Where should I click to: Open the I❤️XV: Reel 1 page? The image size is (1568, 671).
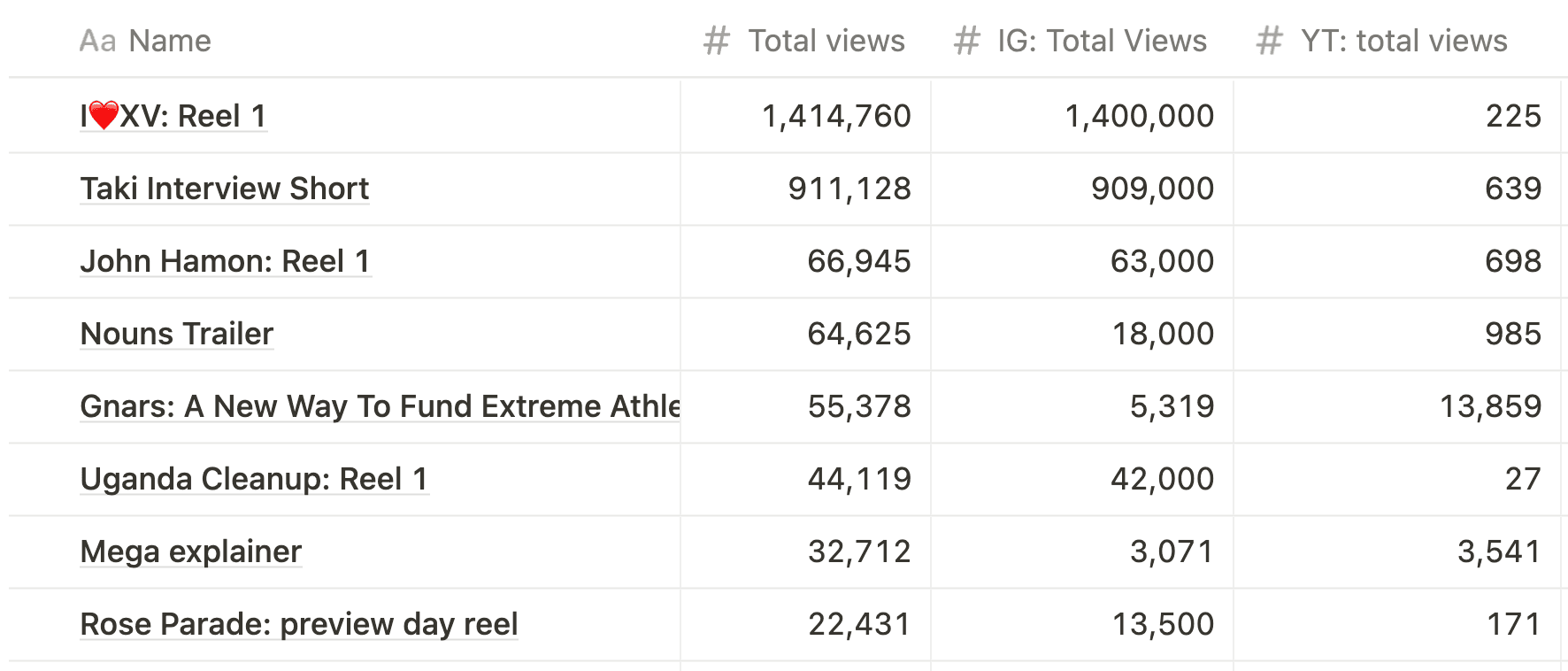(173, 116)
